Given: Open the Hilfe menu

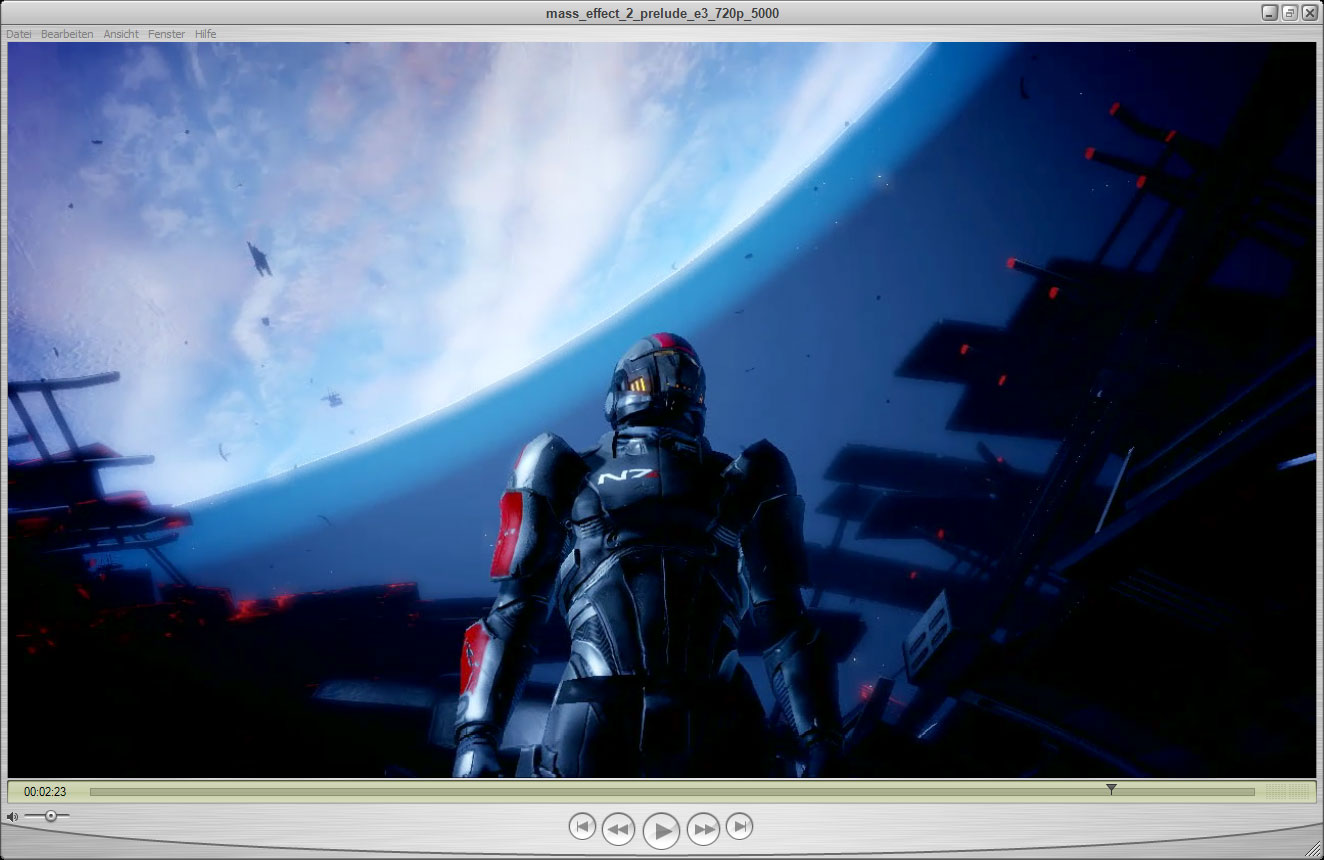Looking at the screenshot, I should 205,34.
